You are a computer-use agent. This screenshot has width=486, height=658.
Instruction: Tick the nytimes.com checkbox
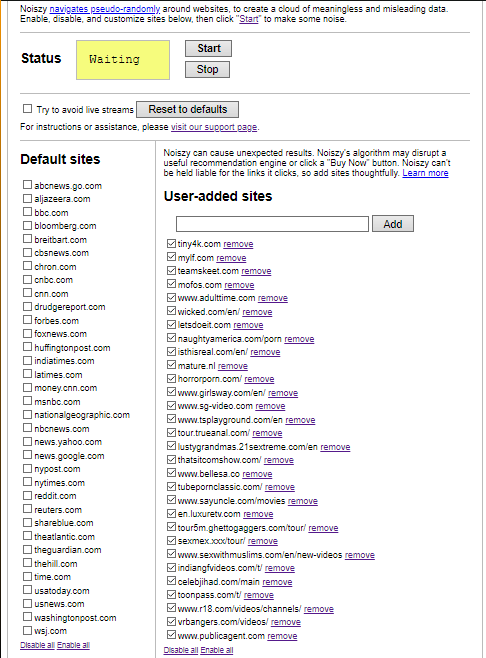click(27, 482)
